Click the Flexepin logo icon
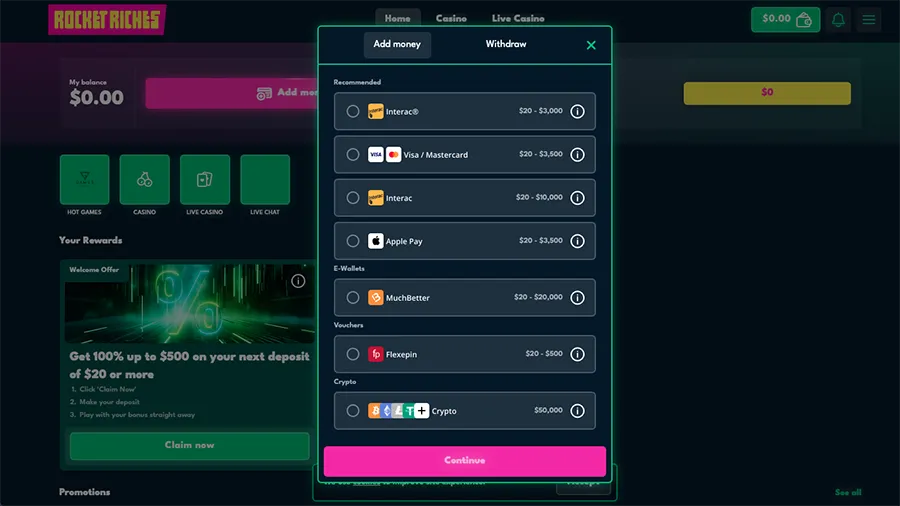900x506 pixels. click(x=375, y=354)
